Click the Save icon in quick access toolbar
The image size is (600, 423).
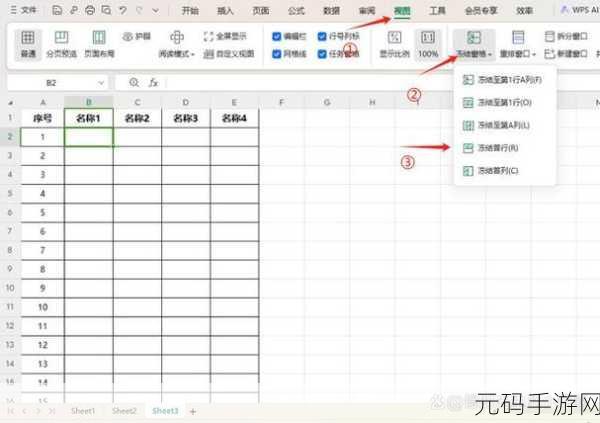[x=57, y=10]
